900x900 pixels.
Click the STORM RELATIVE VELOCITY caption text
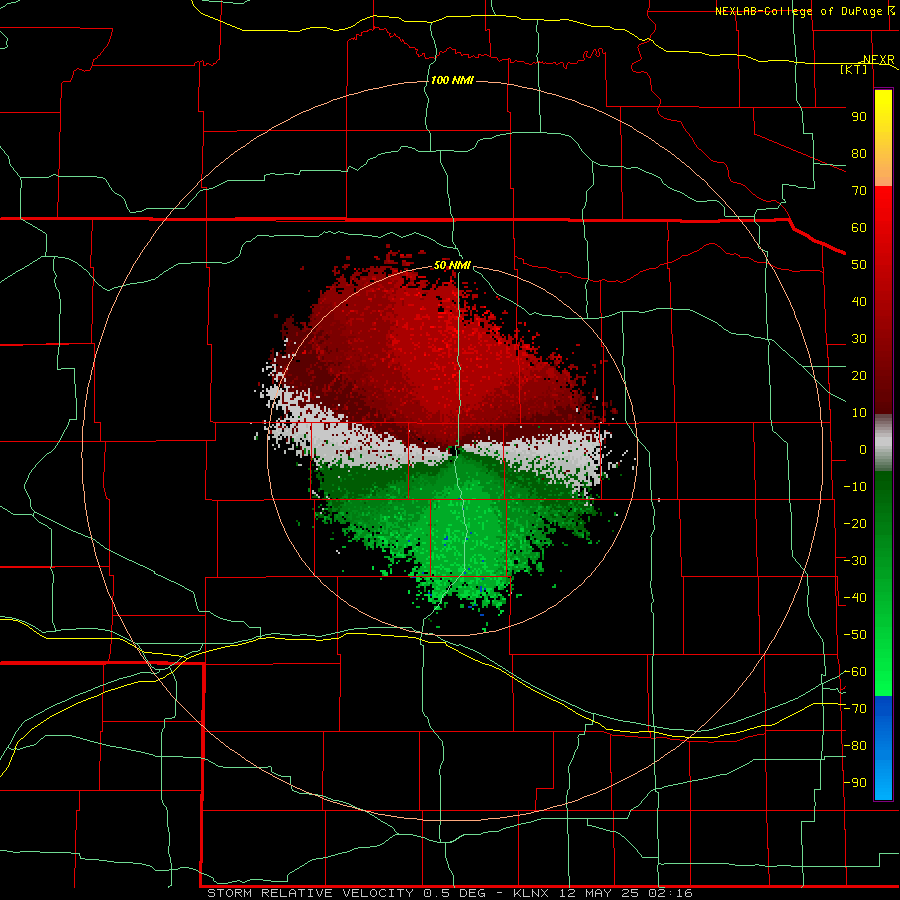pyautogui.click(x=310, y=893)
